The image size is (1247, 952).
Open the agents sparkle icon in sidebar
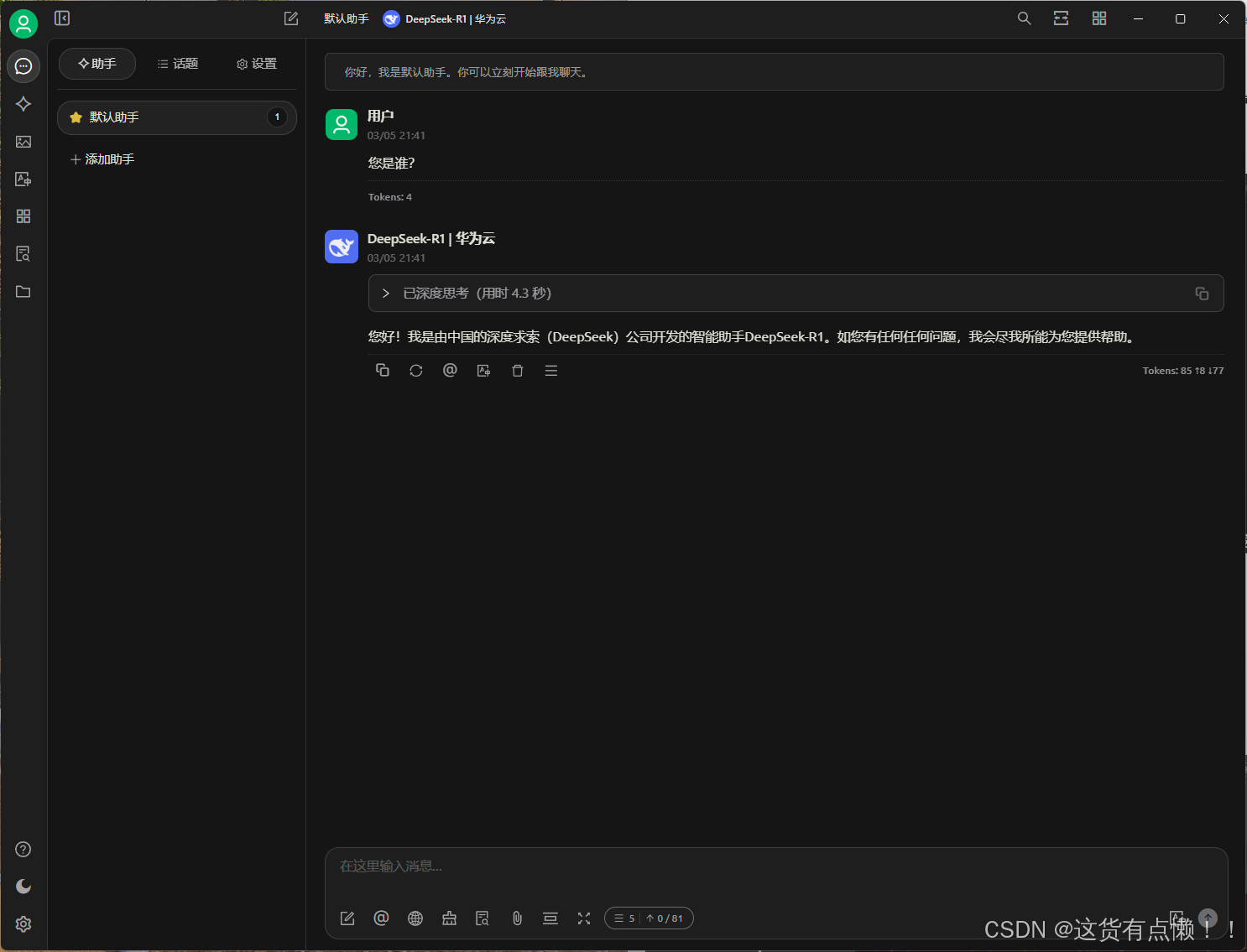pyautogui.click(x=23, y=104)
